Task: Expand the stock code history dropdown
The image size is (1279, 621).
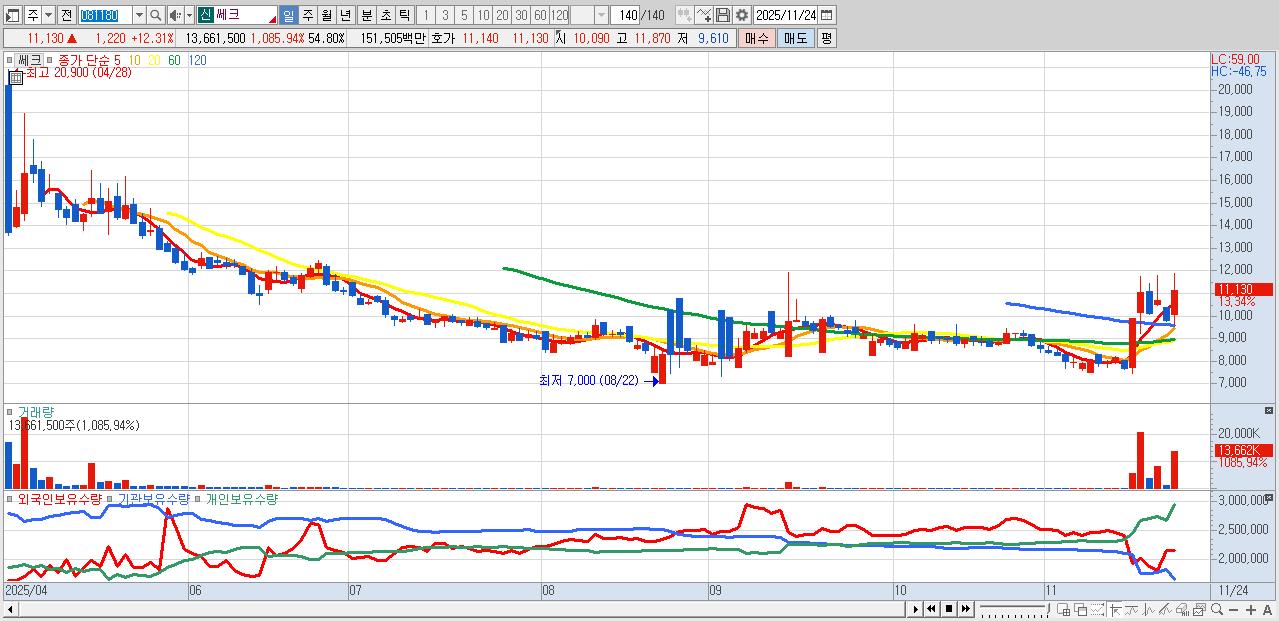Action: pos(139,15)
